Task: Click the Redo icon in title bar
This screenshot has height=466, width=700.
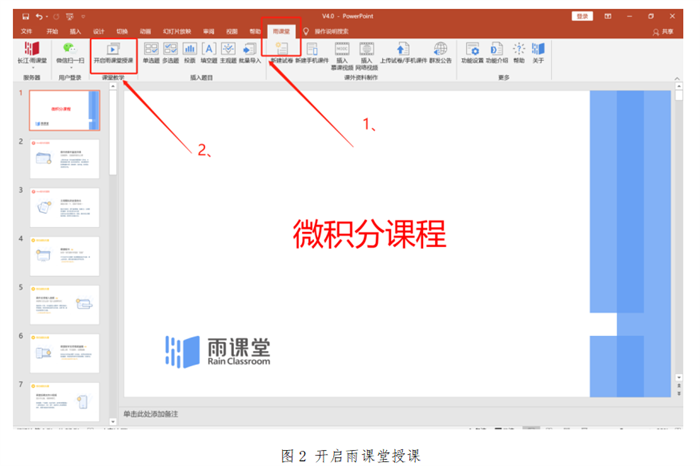Action: 56,17
